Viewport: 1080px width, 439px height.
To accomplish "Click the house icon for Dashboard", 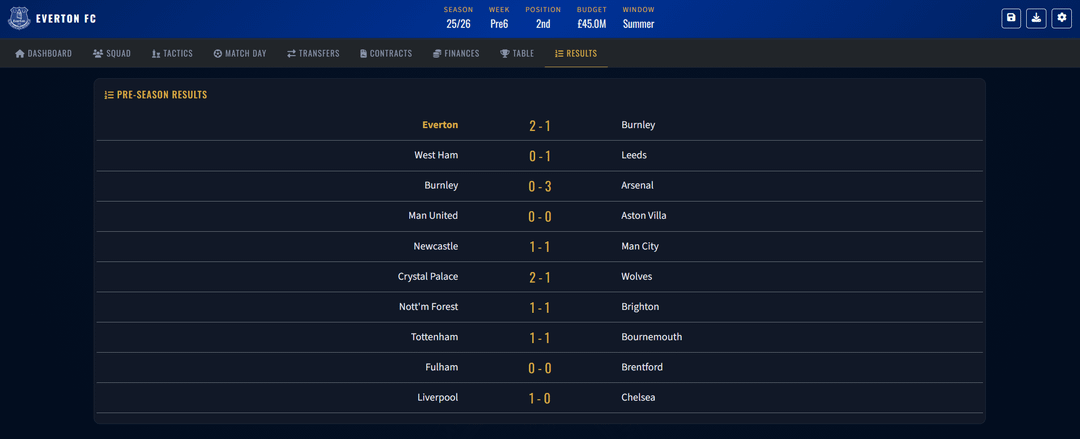I will (20, 53).
